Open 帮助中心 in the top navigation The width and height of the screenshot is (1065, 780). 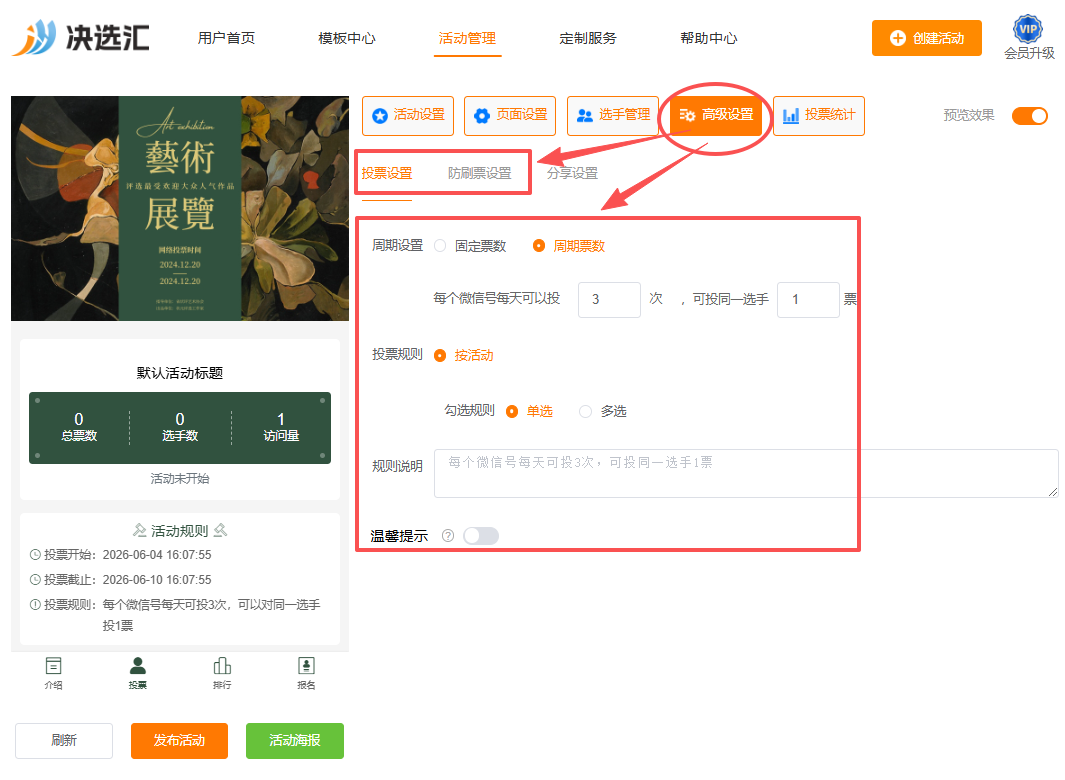tap(709, 38)
